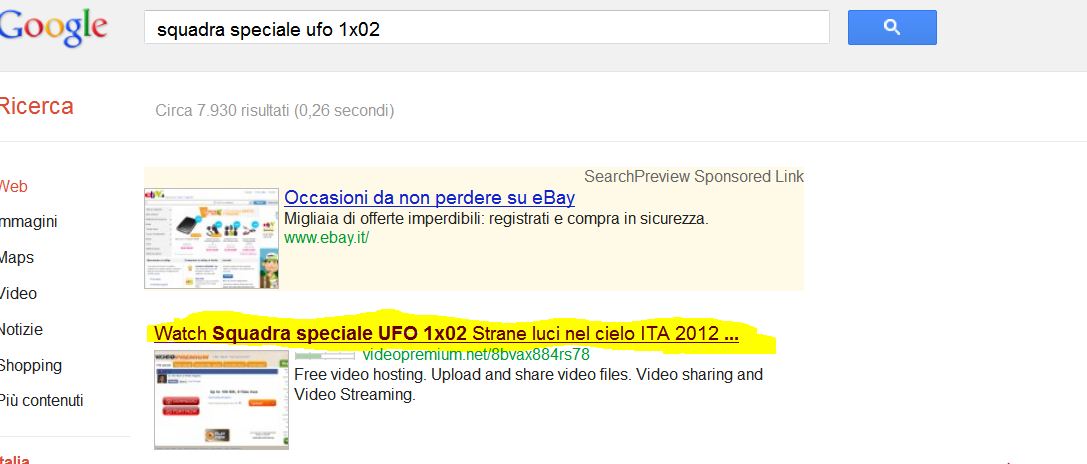Switch to Immagini results
This screenshot has width=1087, height=464.
pyautogui.click(x=28, y=222)
